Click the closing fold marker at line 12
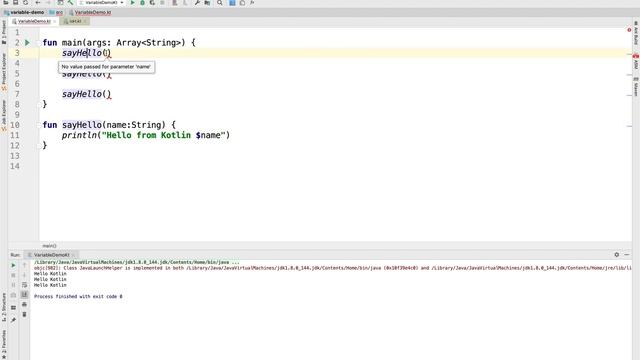The image size is (640, 360). (x=39, y=145)
